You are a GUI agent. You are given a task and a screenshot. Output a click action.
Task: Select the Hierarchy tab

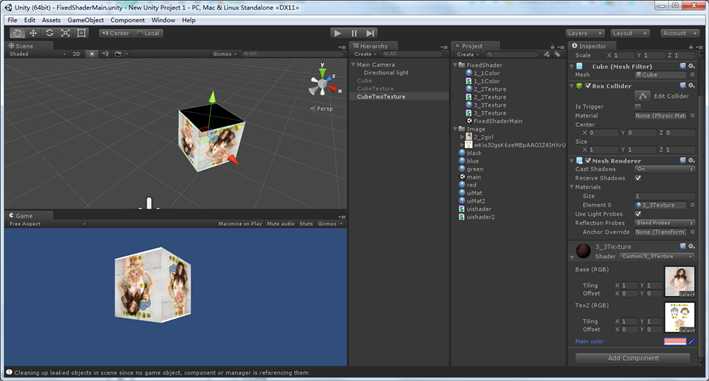point(373,46)
